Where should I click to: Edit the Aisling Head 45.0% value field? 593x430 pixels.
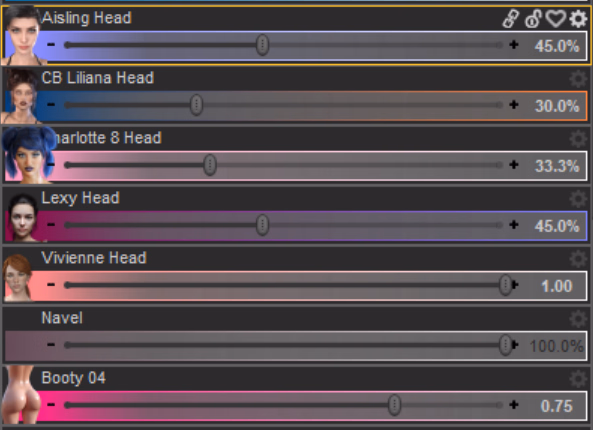coord(557,46)
